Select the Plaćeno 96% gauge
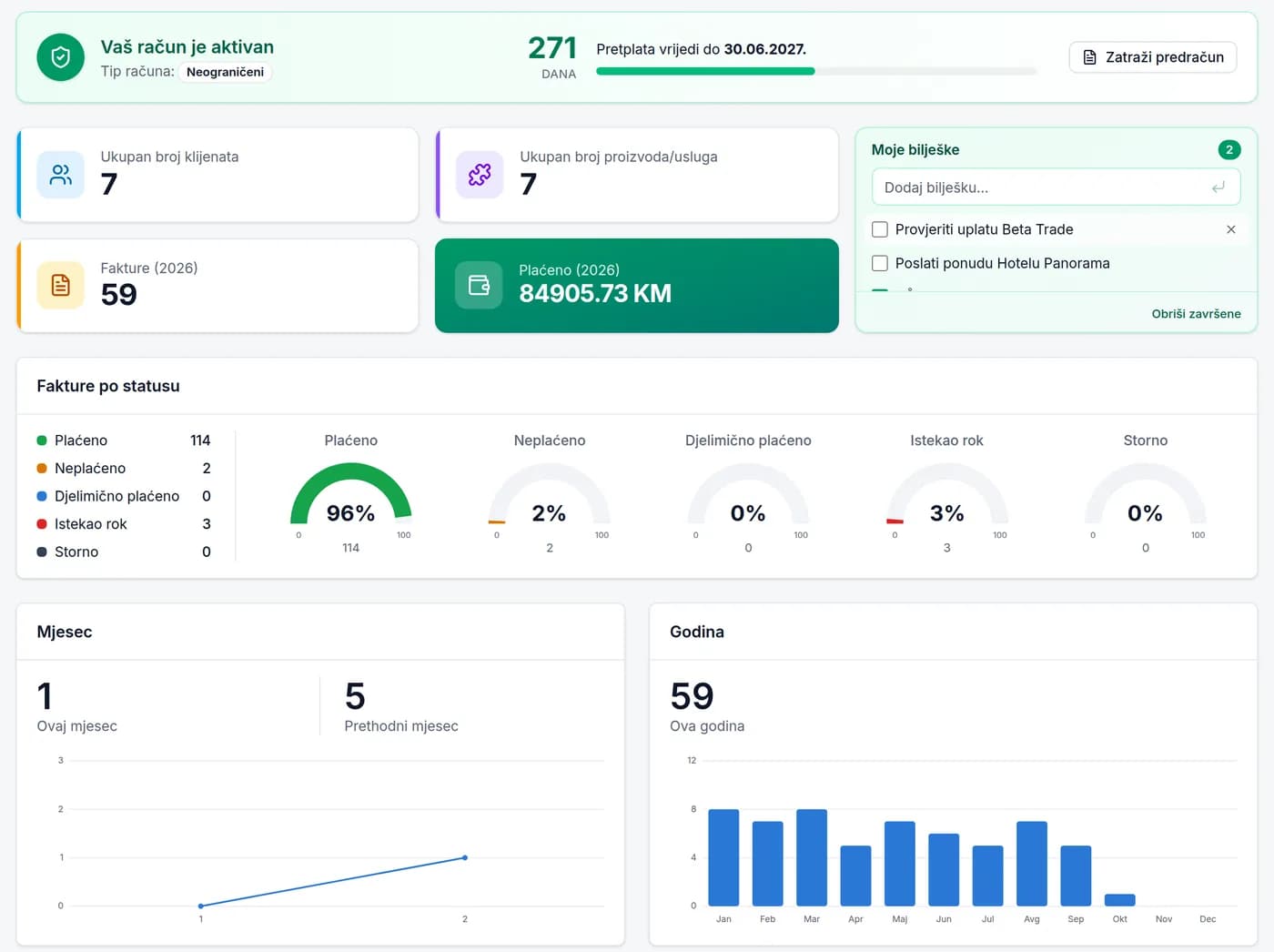Screen dimensions: 1274x952 (x=351, y=494)
